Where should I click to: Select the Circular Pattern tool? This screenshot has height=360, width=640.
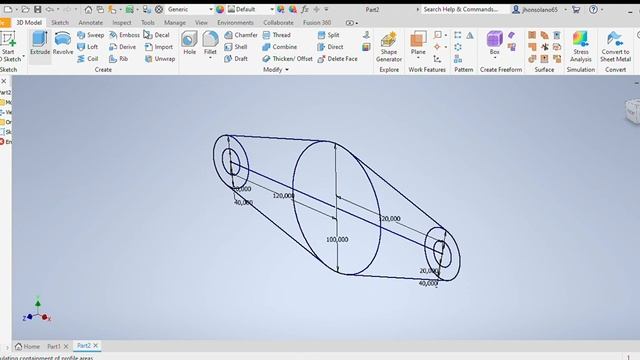tap(458, 47)
